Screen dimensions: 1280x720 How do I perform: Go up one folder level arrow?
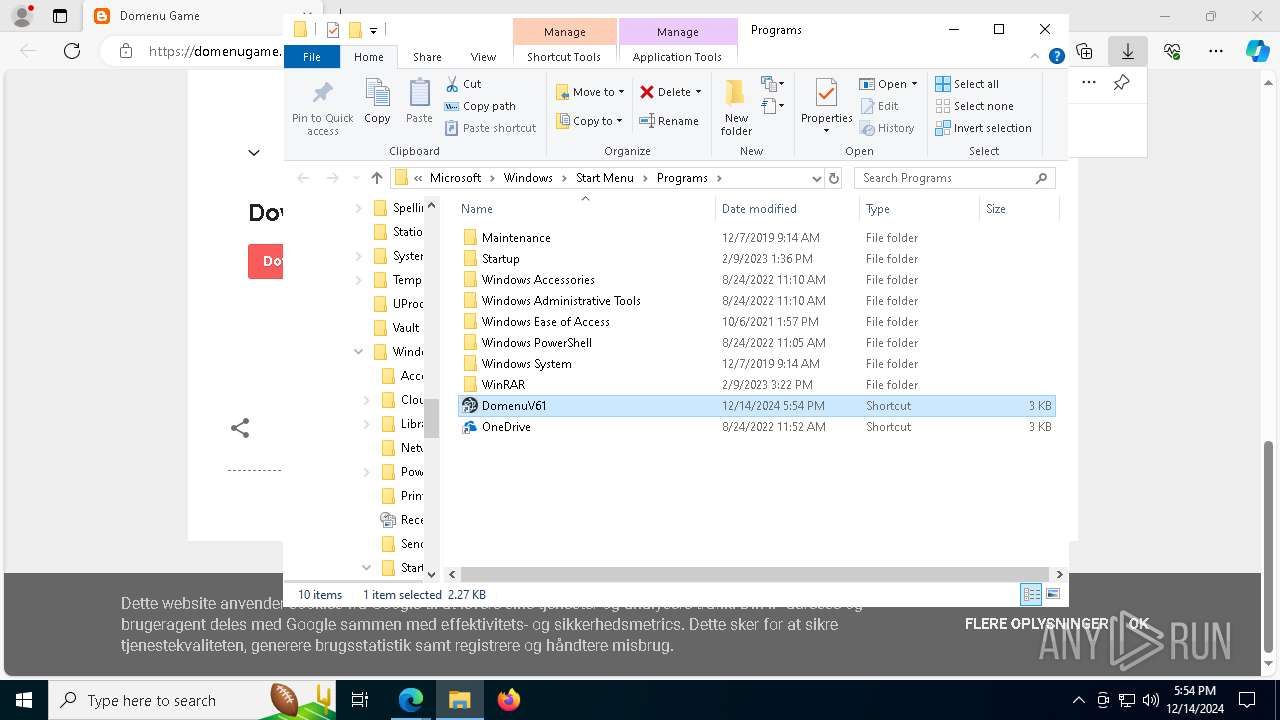pyautogui.click(x=376, y=178)
